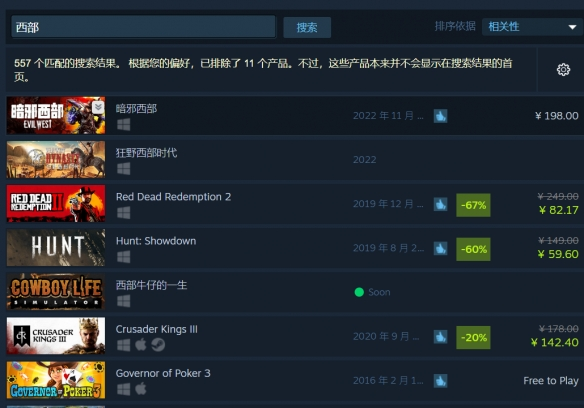The image size is (584, 408).
Task: Click the -67% discount badge
Action: pos(473,205)
